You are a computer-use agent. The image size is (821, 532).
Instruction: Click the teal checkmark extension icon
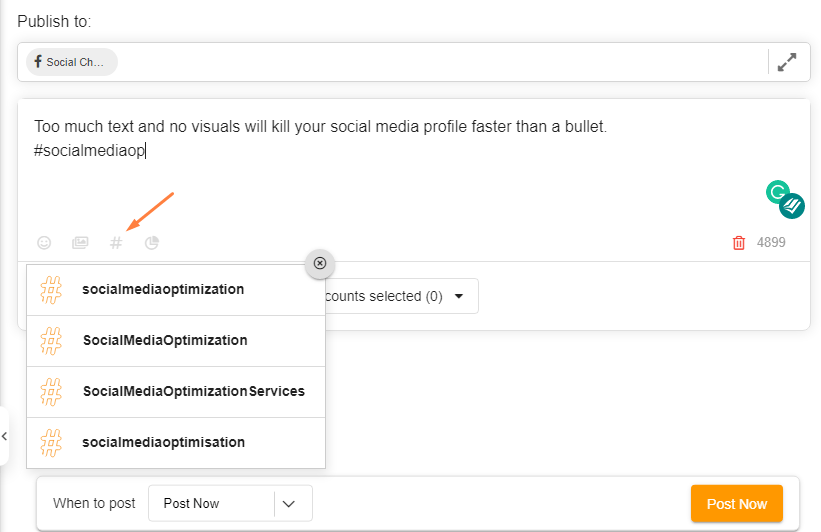coord(792,206)
